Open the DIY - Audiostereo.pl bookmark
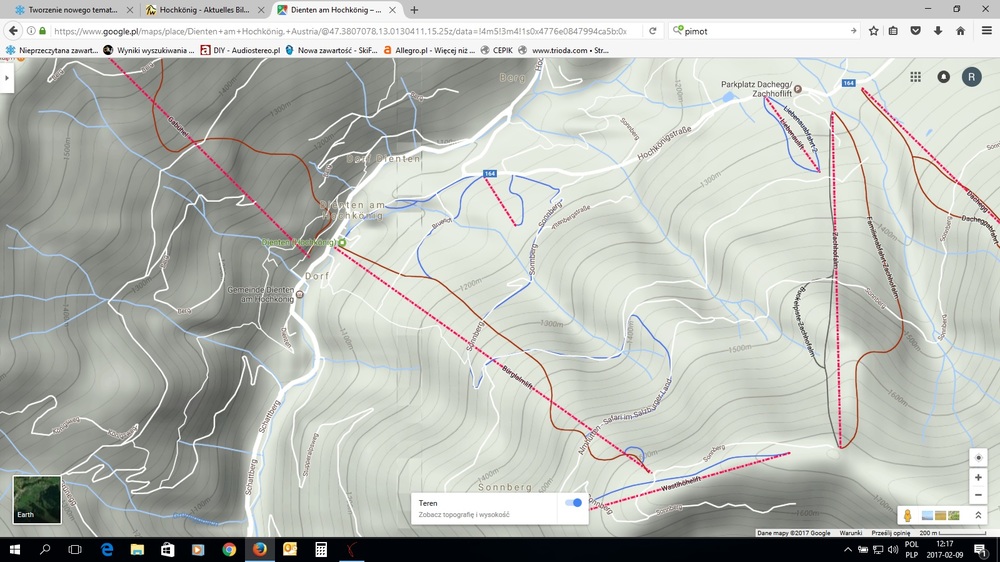The width and height of the screenshot is (1000, 562). click(240, 50)
